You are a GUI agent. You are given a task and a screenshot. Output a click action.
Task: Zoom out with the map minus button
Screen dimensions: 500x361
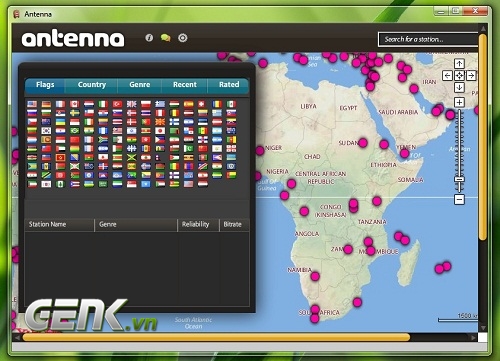point(459,199)
